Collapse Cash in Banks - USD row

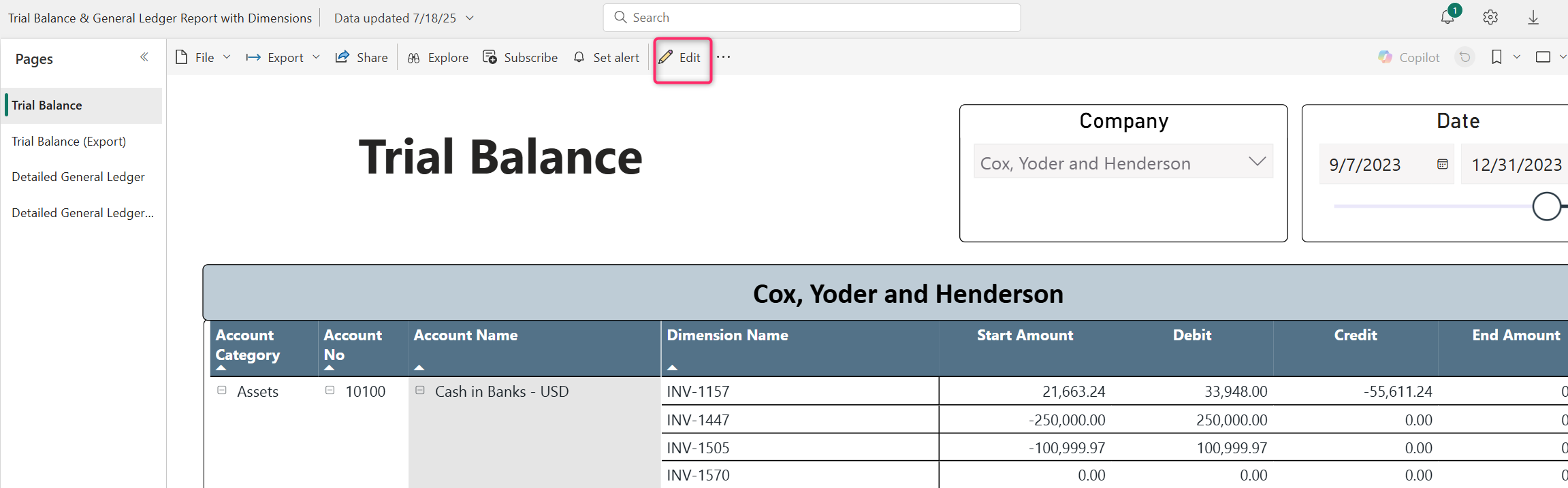pyautogui.click(x=420, y=391)
